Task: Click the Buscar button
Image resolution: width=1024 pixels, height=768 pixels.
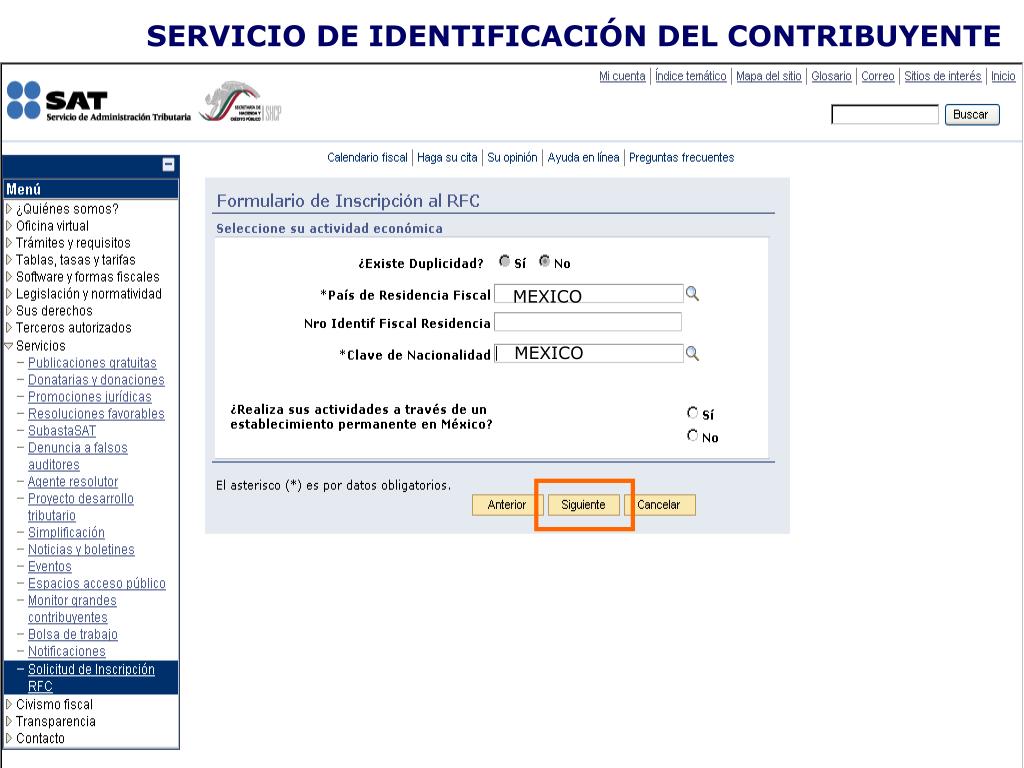Action: (x=972, y=114)
